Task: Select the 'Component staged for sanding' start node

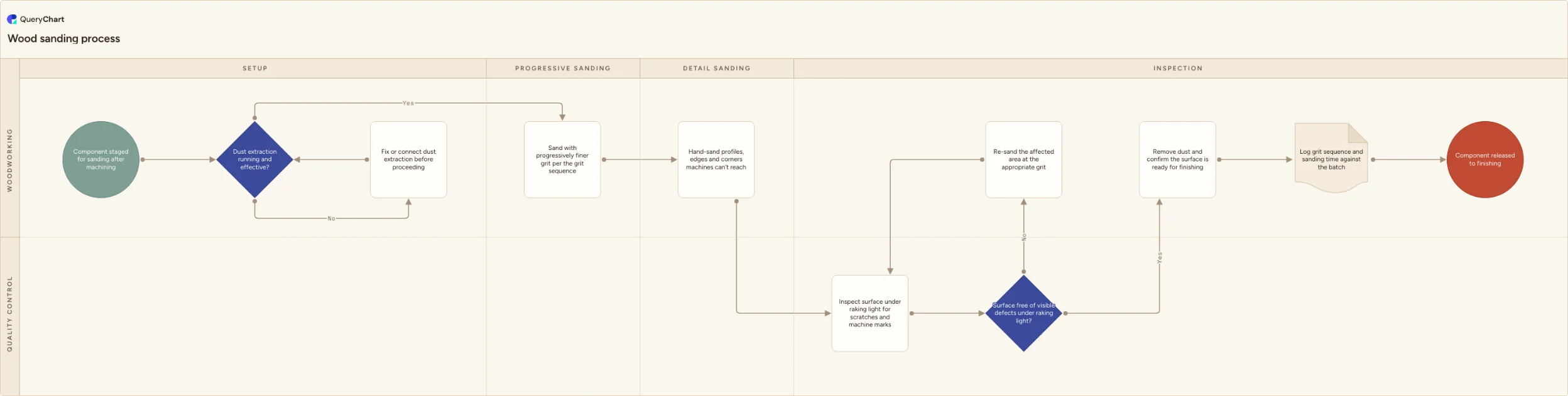Action: click(101, 159)
